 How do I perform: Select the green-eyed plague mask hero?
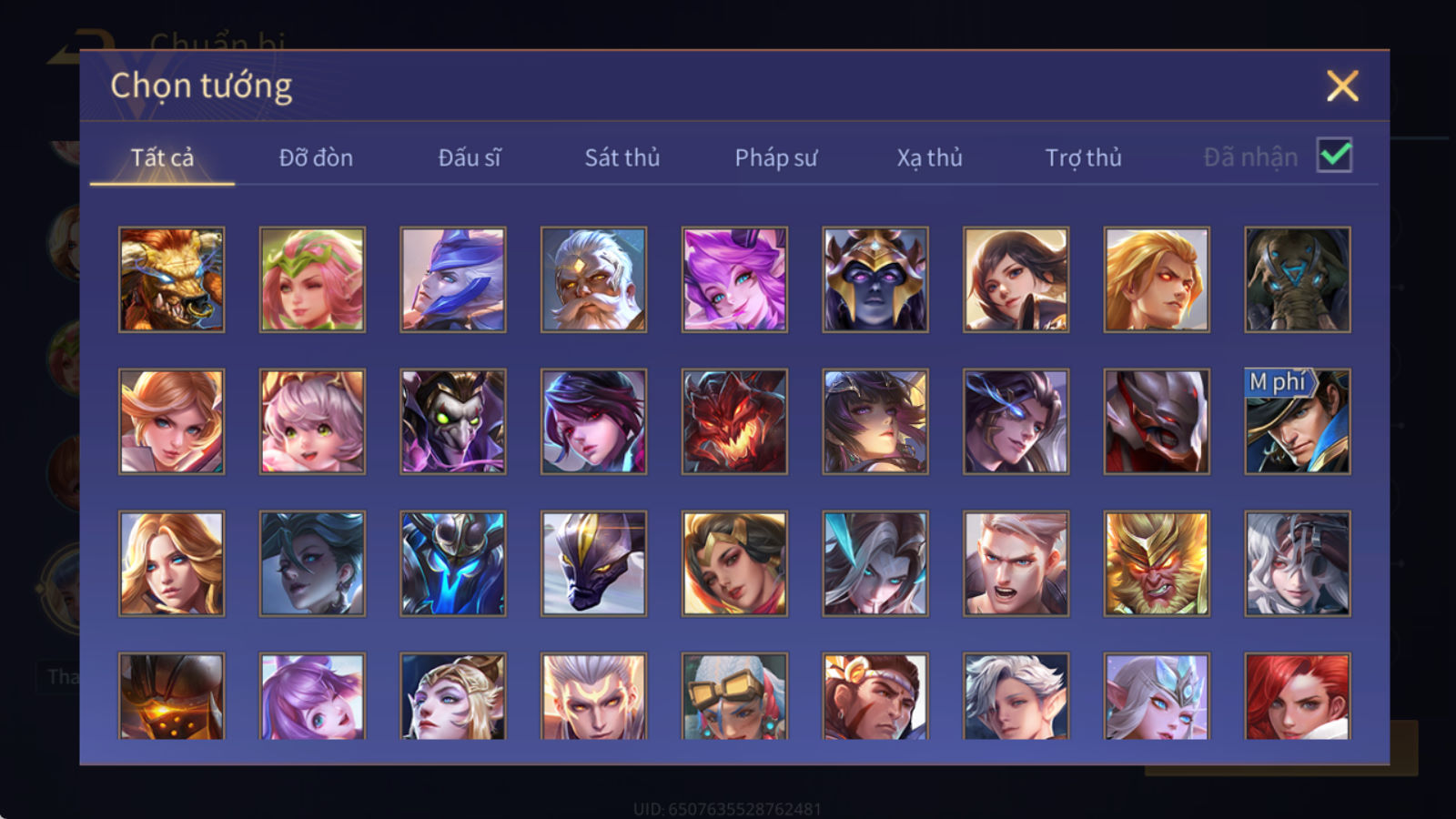coord(453,421)
